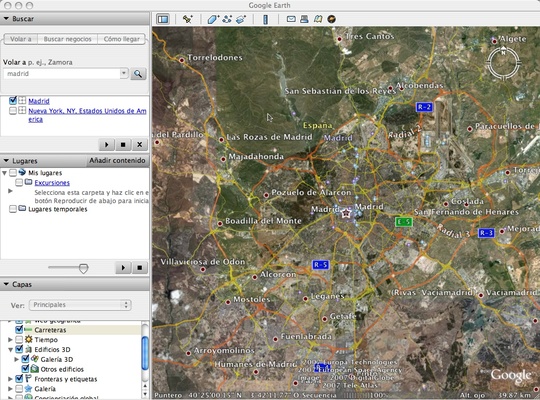Image resolution: width=540 pixels, height=400 pixels.
Task: Click the Fronteras y etiquetas flag icon
Action: pyautogui.click(x=29, y=379)
